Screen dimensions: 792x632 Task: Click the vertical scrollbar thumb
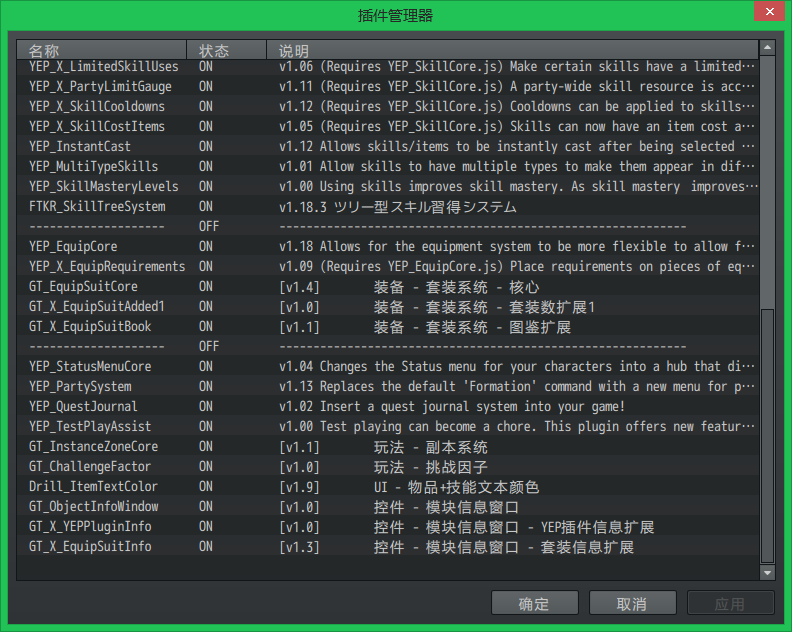[x=767, y=435]
